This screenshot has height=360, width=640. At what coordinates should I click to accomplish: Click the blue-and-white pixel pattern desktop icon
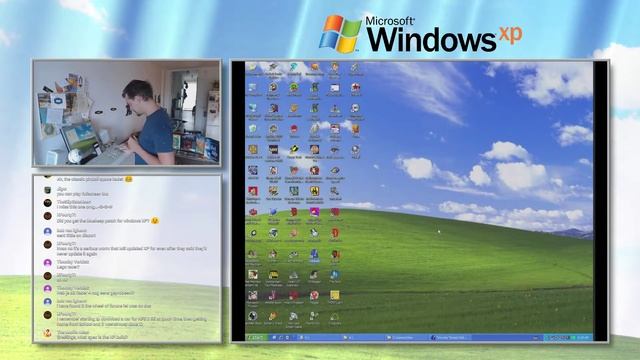click(253, 170)
